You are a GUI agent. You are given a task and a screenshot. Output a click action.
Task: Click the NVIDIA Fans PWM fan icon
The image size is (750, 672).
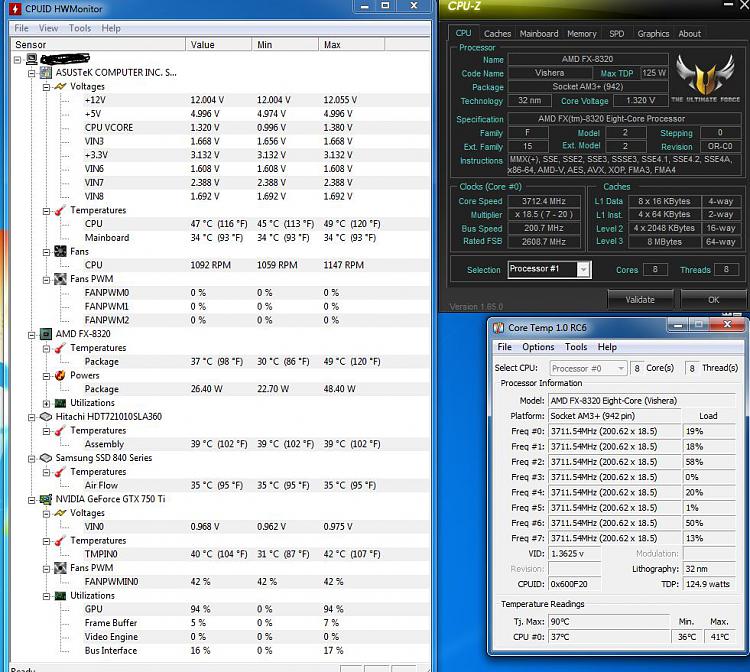coord(60,568)
